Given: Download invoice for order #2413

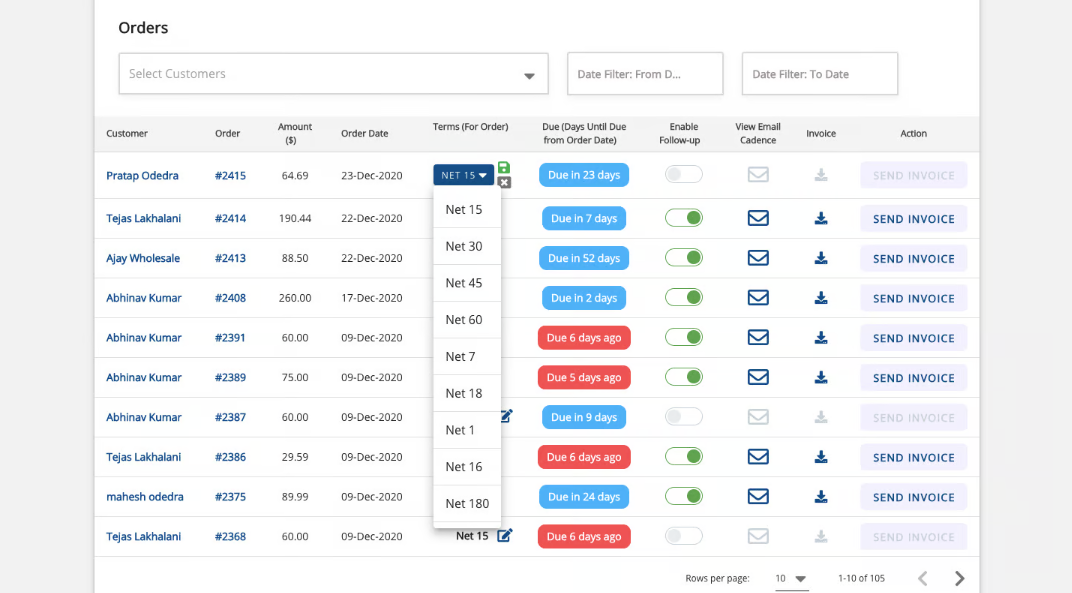Looking at the screenshot, I should (821, 258).
